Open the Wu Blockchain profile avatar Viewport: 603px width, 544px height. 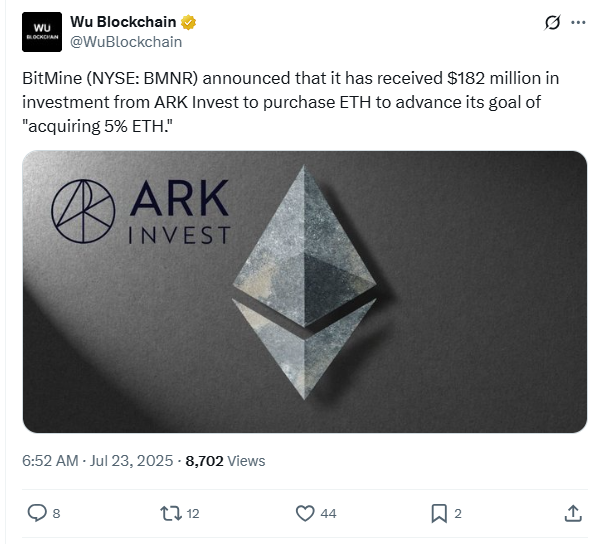(x=42, y=32)
